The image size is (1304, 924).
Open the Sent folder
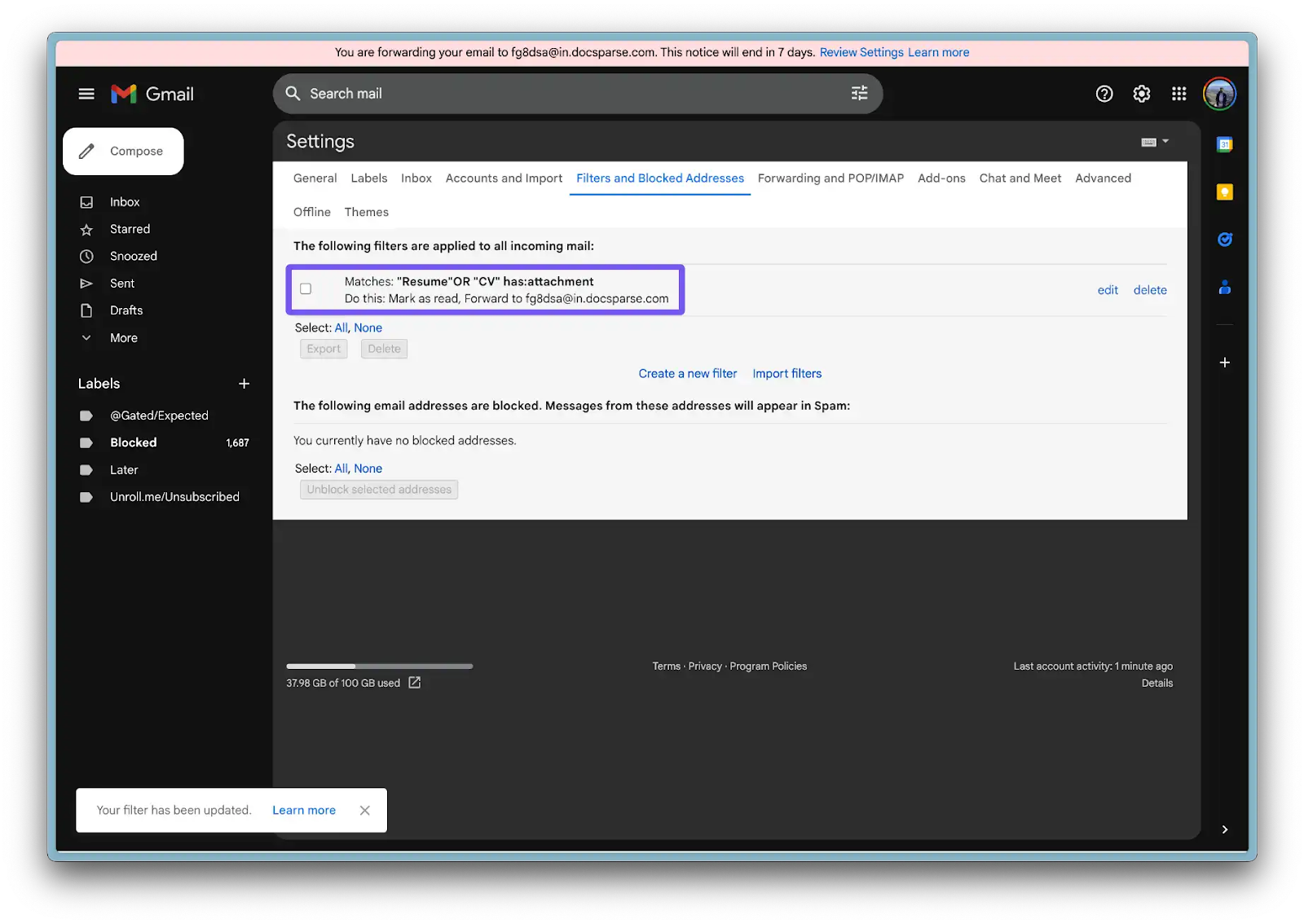point(122,284)
